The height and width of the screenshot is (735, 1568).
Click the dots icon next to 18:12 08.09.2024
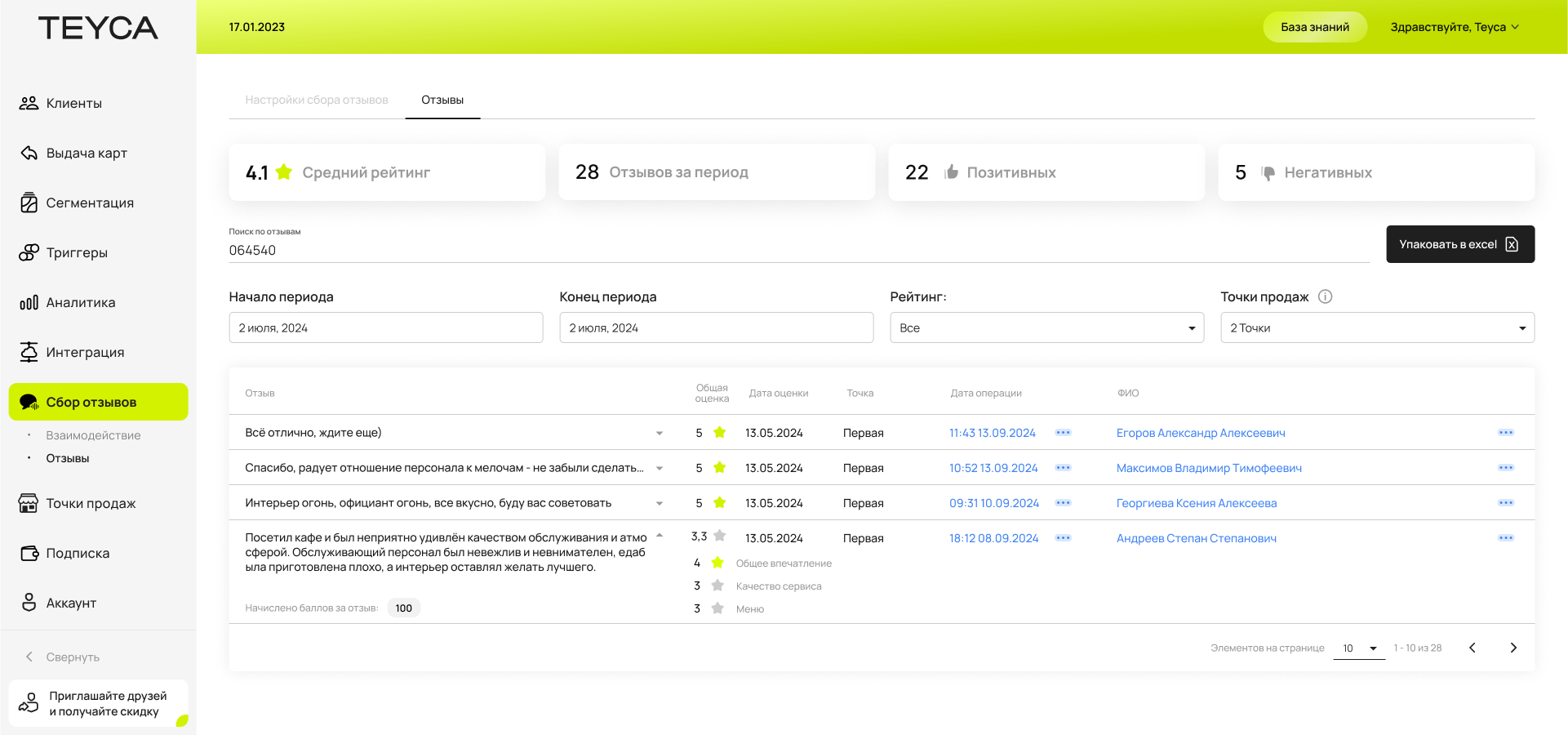[x=1063, y=538]
